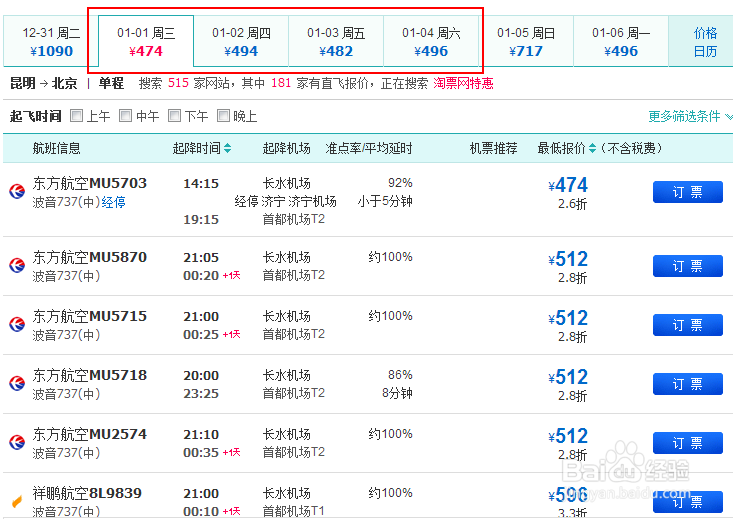
Task: Expand 更多筛选条件 filter options
Action: pyautogui.click(x=689, y=116)
